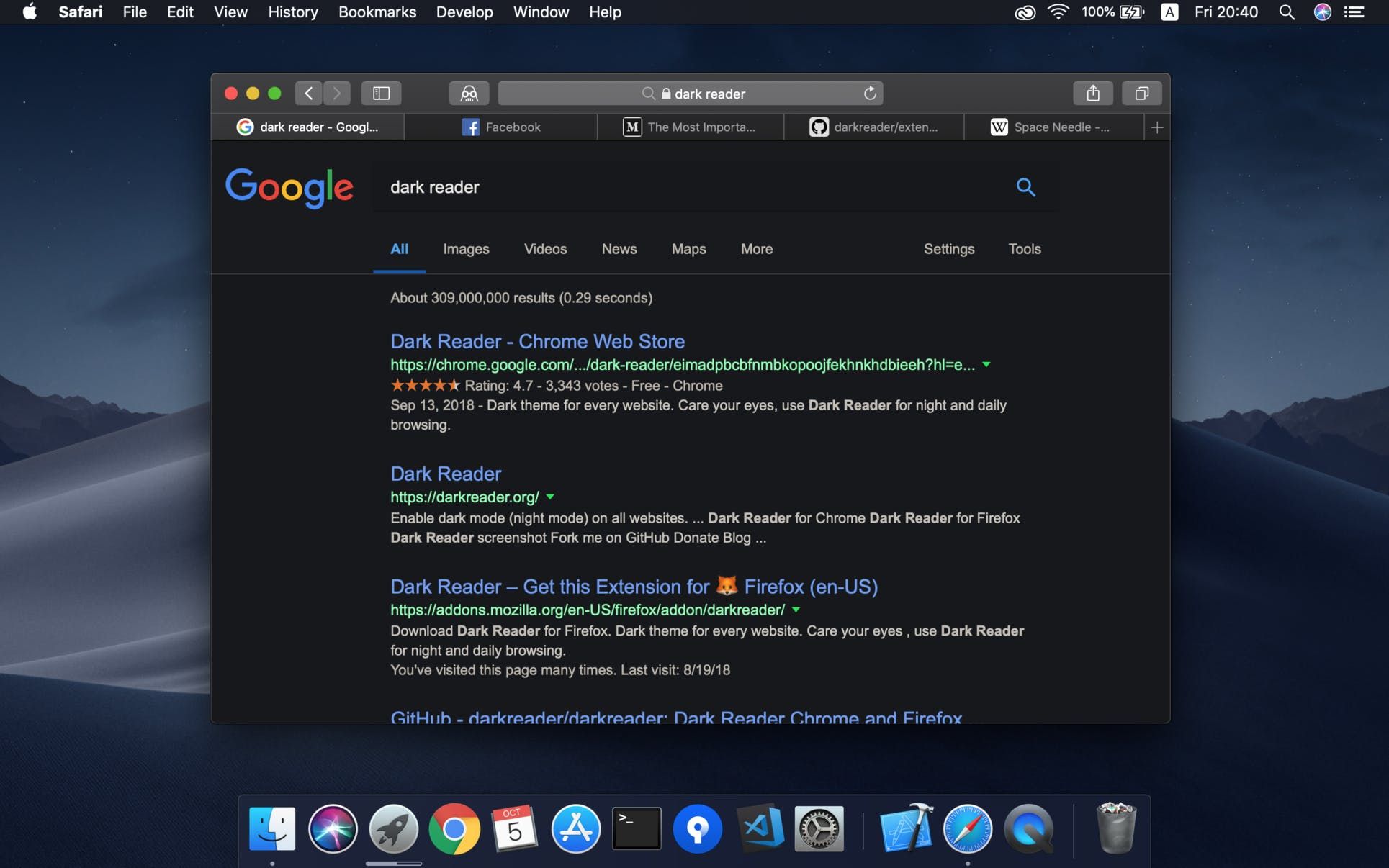1389x868 pixels.
Task: Launch App Store from the Dock
Action: click(576, 828)
